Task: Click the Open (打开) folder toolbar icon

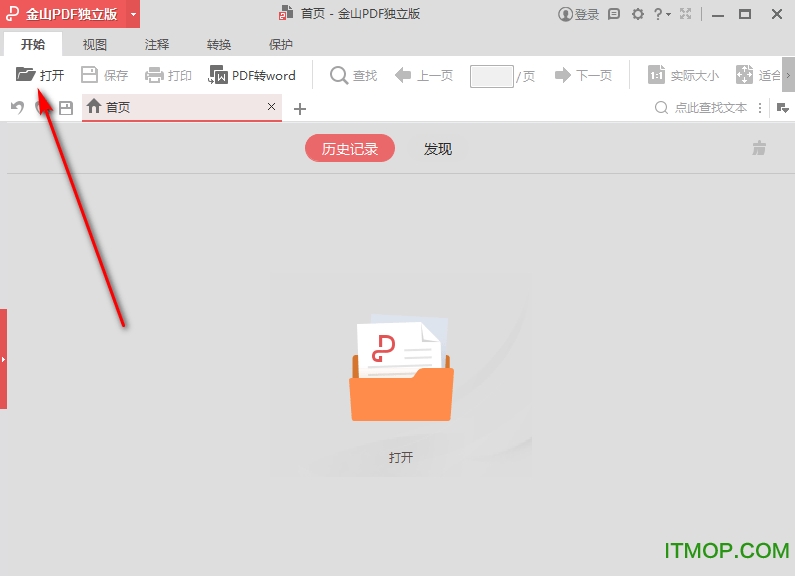Action: pos(25,75)
